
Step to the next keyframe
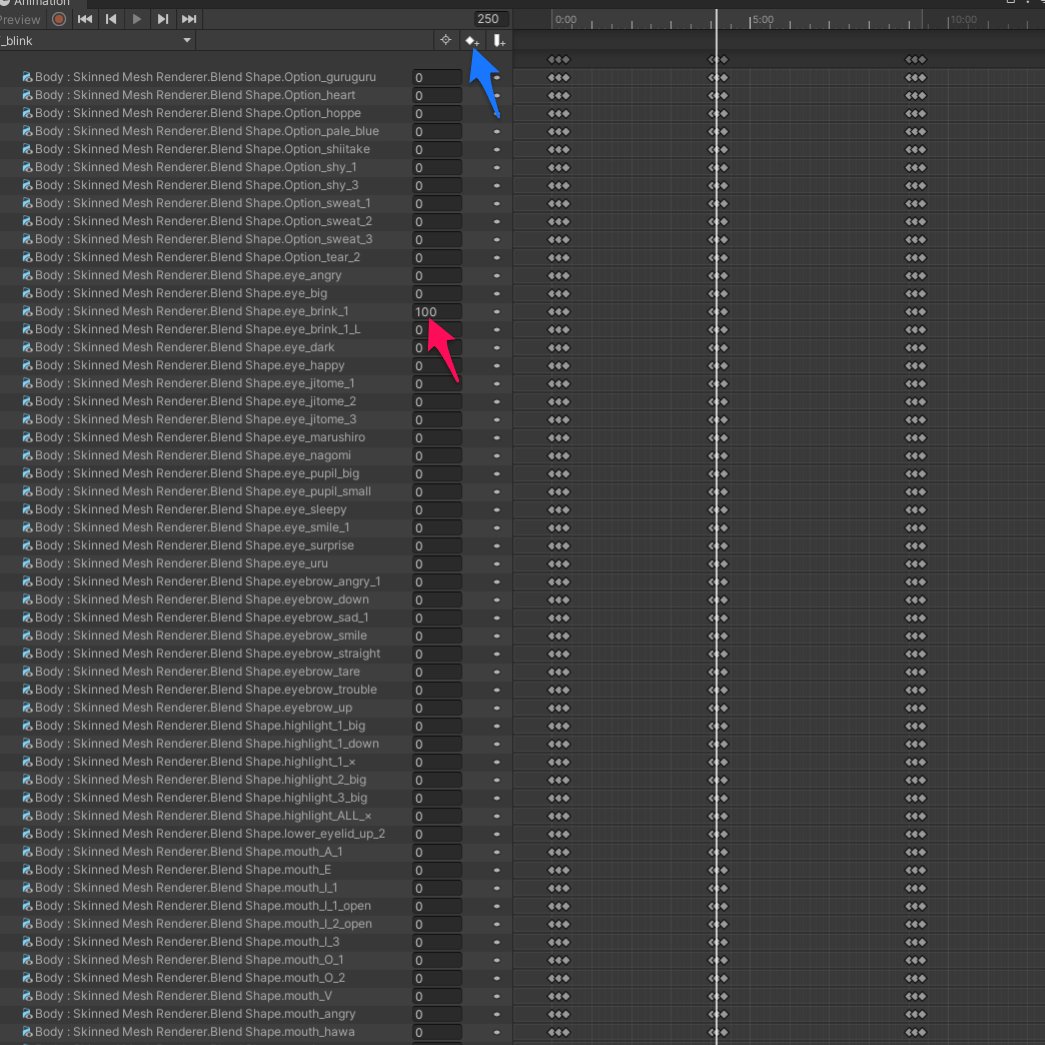tap(163, 19)
